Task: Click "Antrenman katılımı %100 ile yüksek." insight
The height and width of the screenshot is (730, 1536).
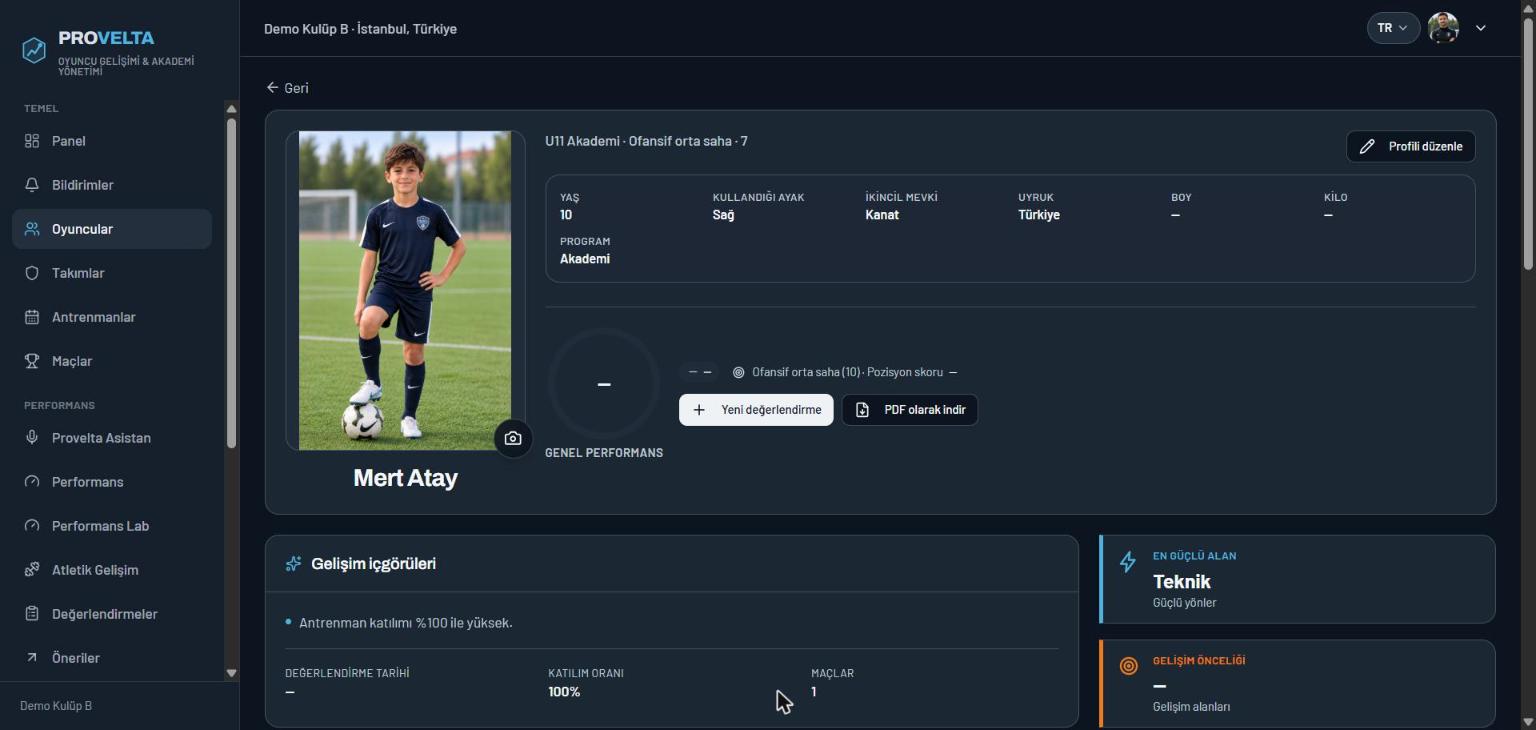Action: [406, 623]
